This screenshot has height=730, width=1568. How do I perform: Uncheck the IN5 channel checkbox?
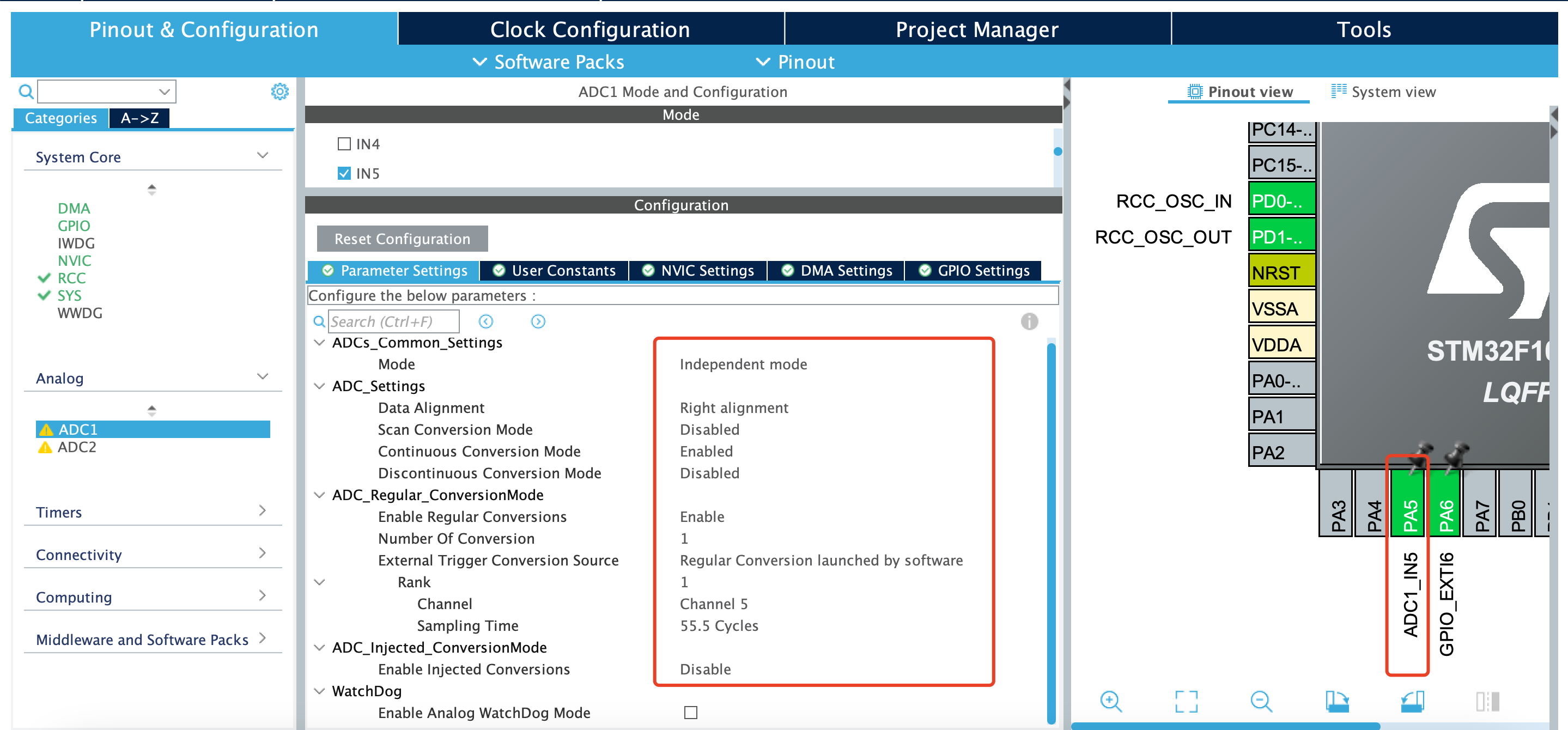pos(344,174)
